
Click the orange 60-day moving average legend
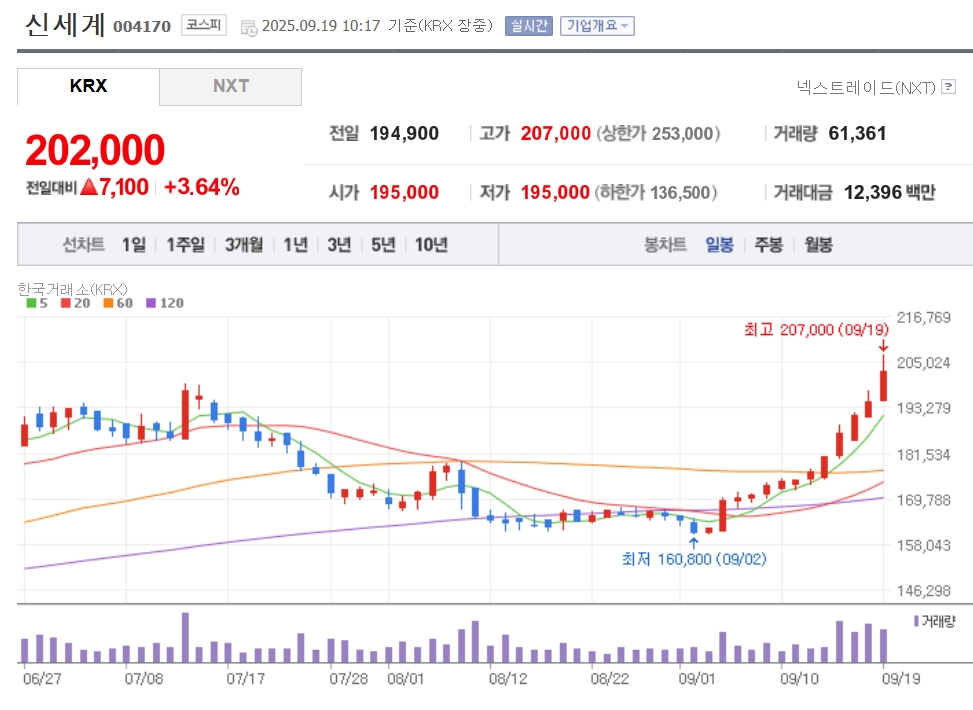pyautogui.click(x=118, y=303)
